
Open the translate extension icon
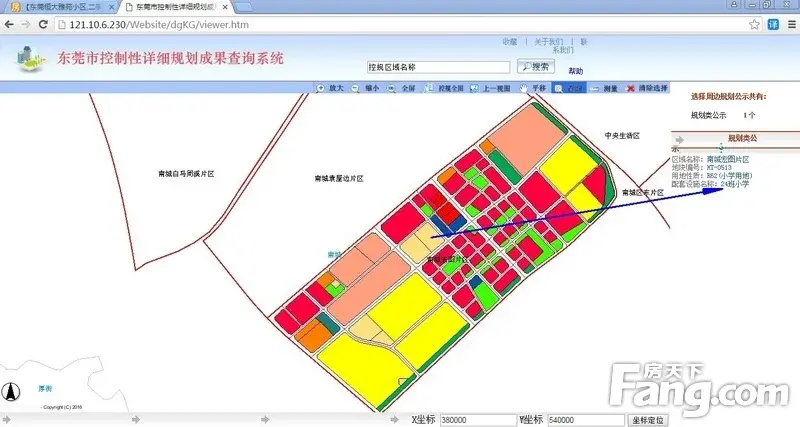pyautogui.click(x=773, y=24)
